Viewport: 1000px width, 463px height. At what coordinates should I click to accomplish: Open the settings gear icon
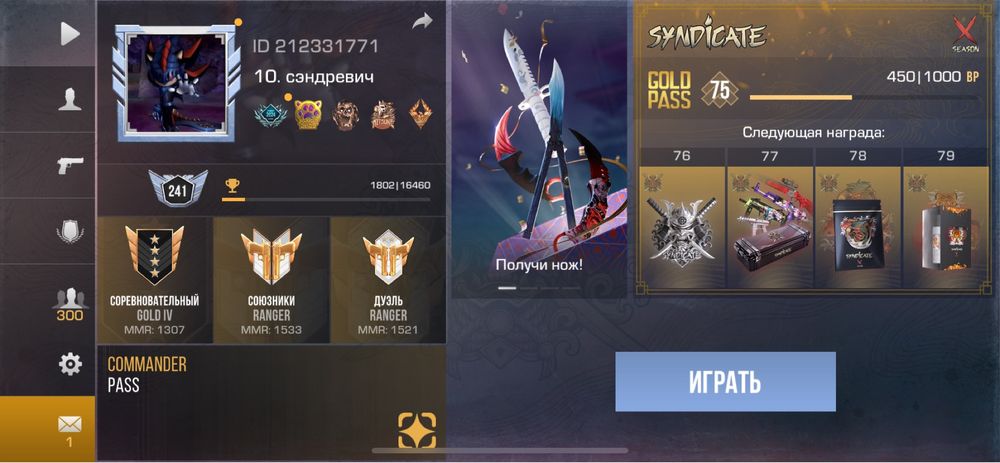pyautogui.click(x=70, y=364)
